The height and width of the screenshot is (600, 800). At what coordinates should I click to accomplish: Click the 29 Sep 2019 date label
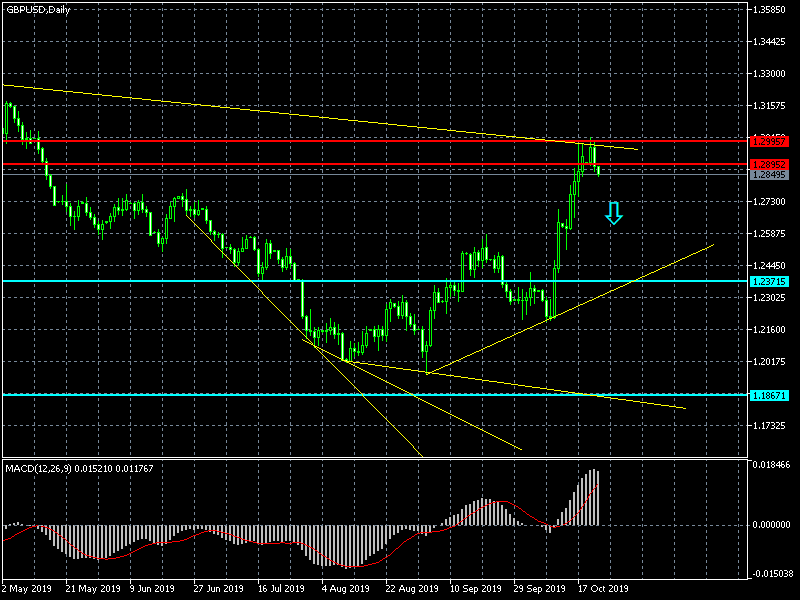[540, 589]
